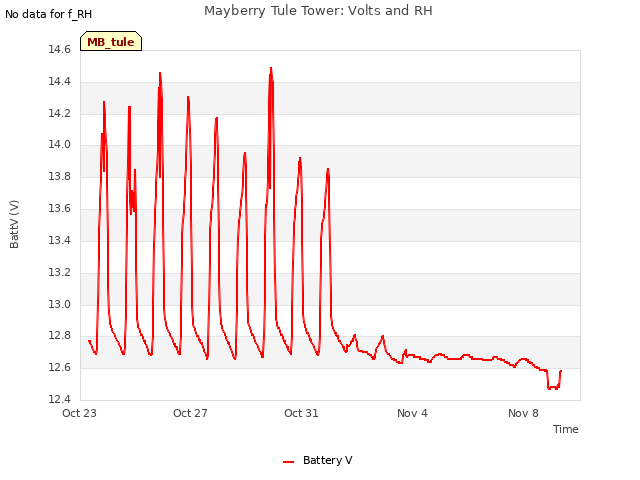Click the 'No data for f_RH' message
Viewport: 640px width, 480px height.
(x=49, y=14)
